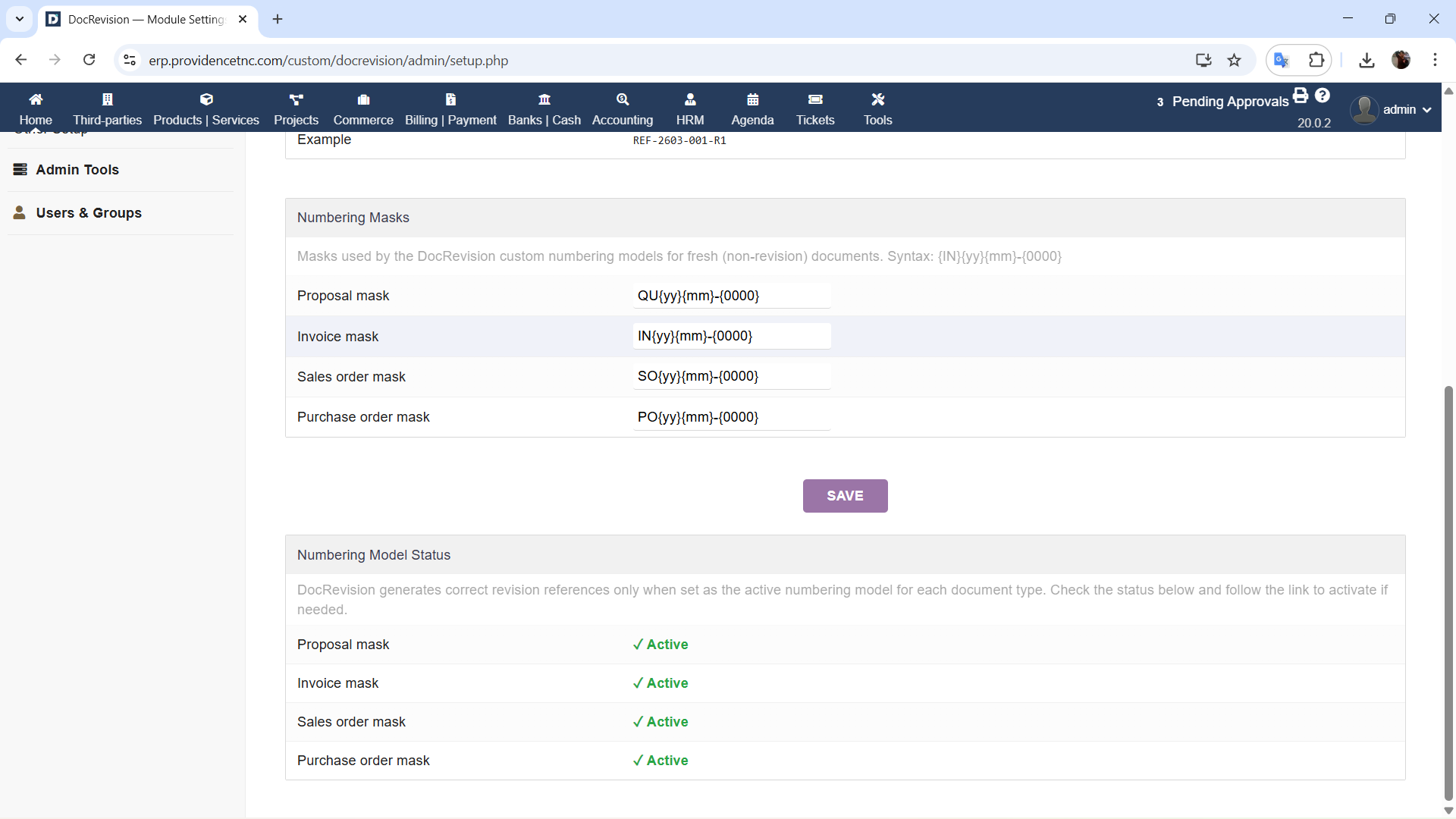Image resolution: width=1456 pixels, height=819 pixels.
Task: Click the Proposal mask input field
Action: coord(731,296)
